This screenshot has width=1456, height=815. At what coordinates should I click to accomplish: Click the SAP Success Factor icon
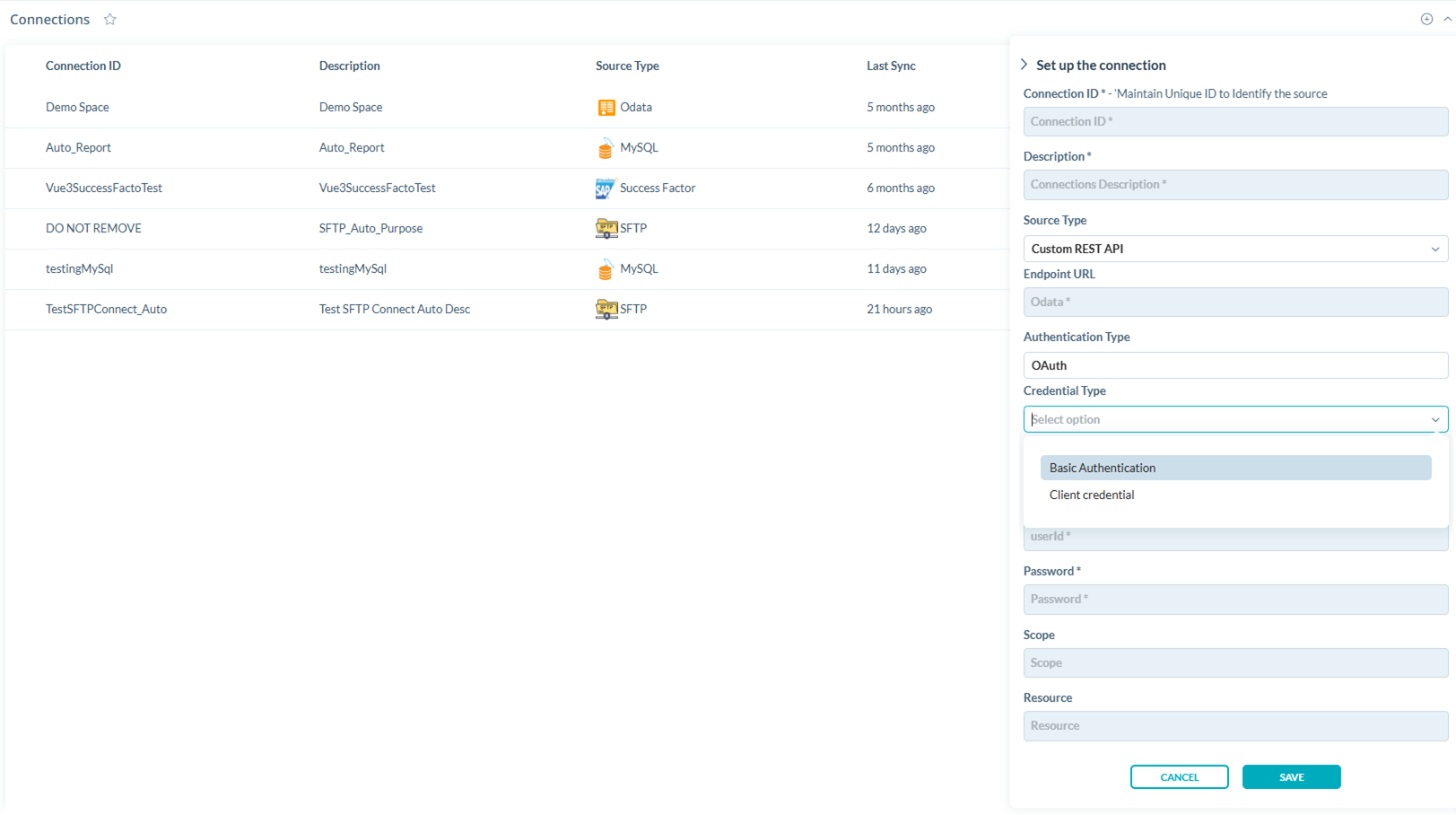(606, 188)
